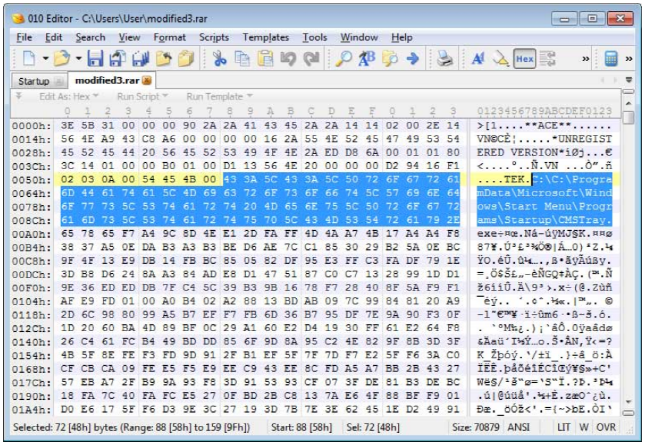Image resolution: width=645 pixels, height=443 pixels.
Task: Click the Size: 70879 status field
Action: pyautogui.click(x=476, y=427)
